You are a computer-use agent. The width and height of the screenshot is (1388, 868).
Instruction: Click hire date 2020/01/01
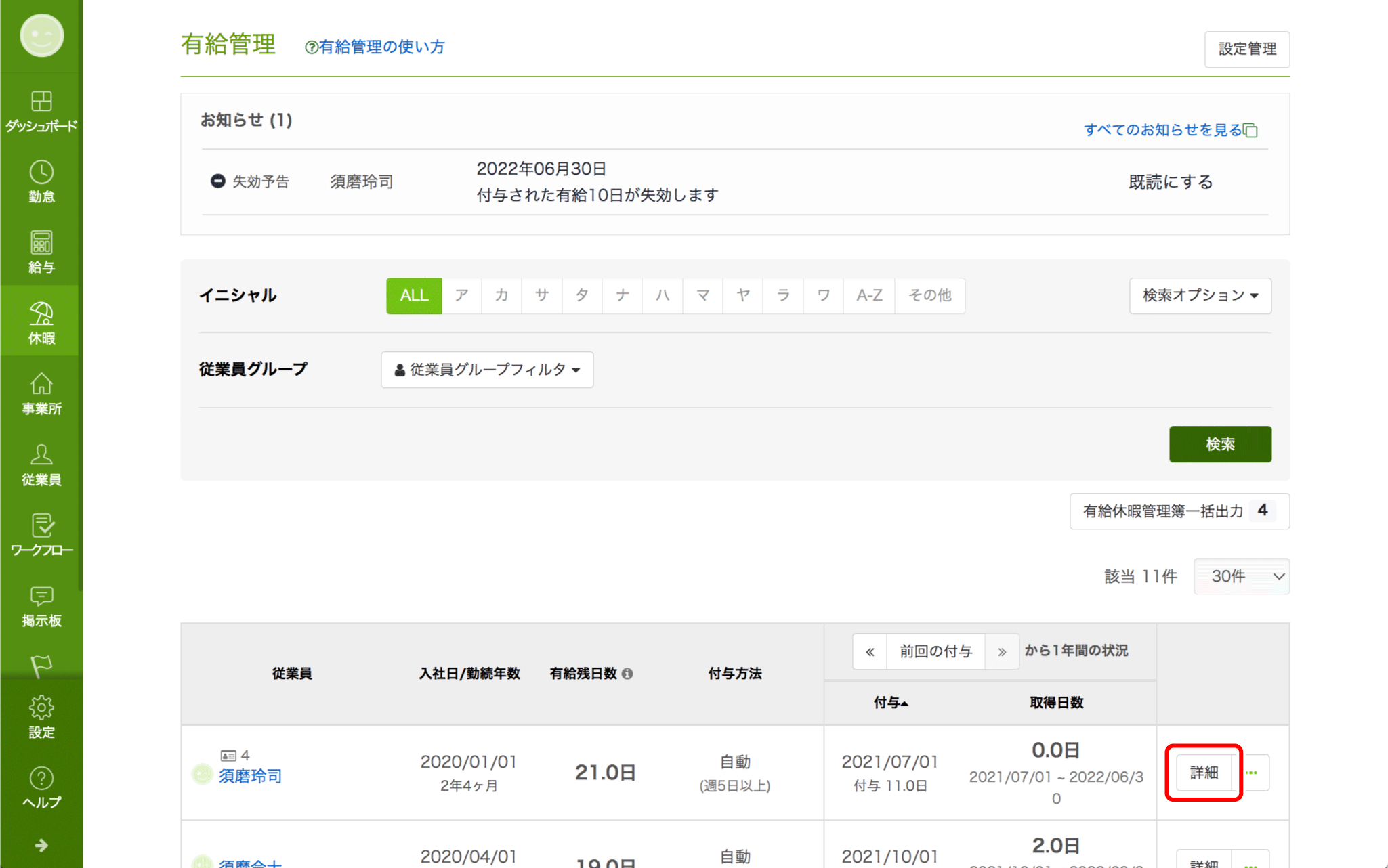point(469,762)
